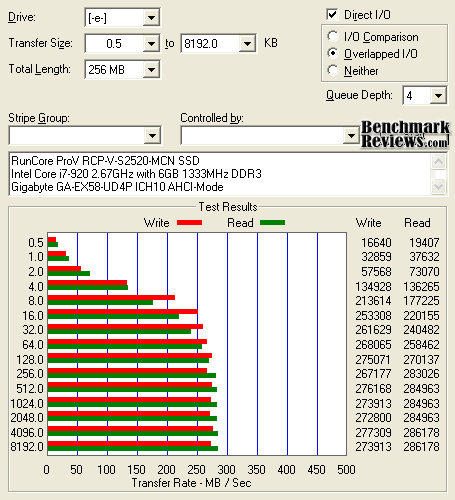
Task: Click the Write value 16640
Action: [x=376, y=243]
